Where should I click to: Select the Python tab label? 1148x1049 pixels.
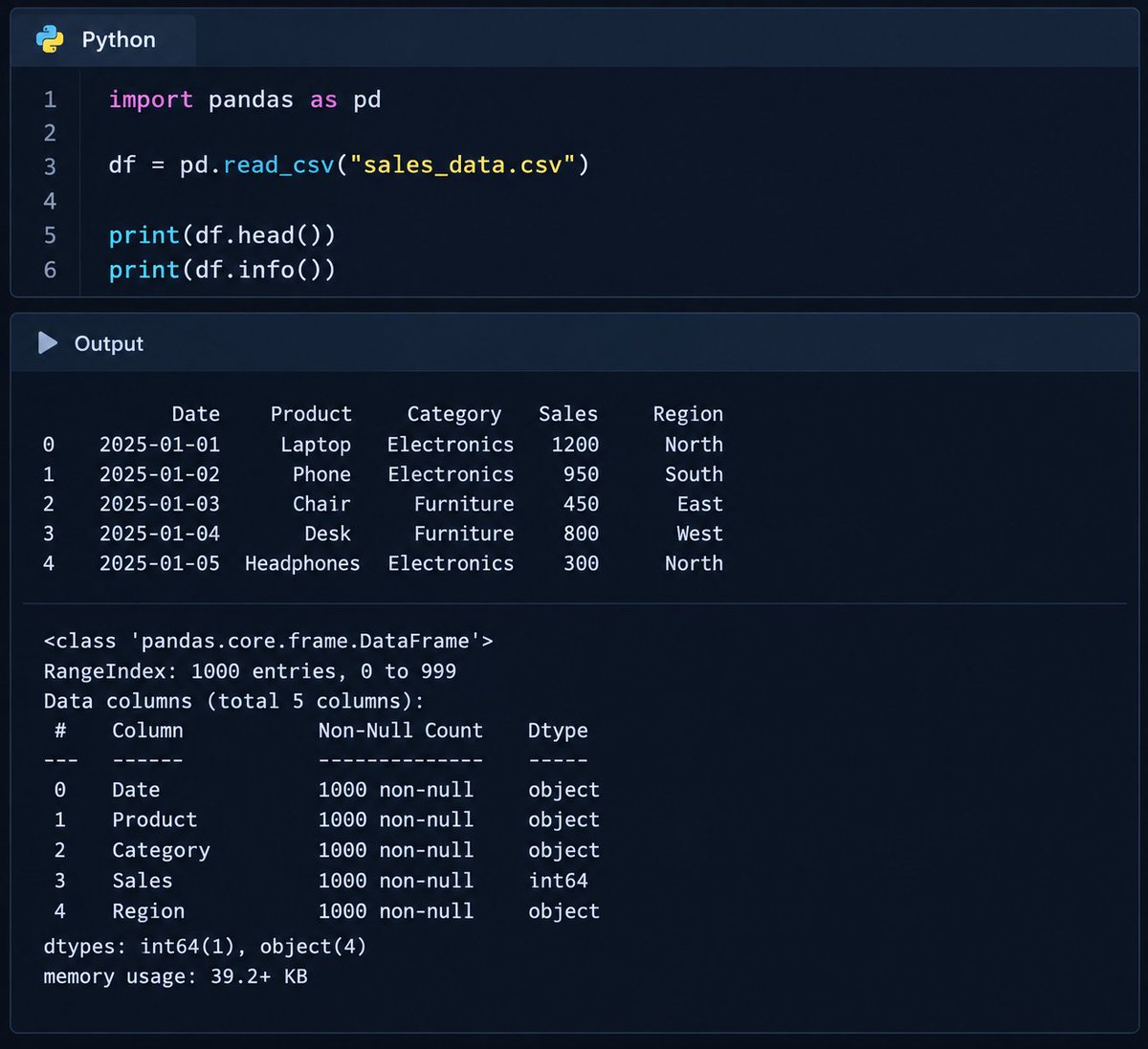[119, 39]
